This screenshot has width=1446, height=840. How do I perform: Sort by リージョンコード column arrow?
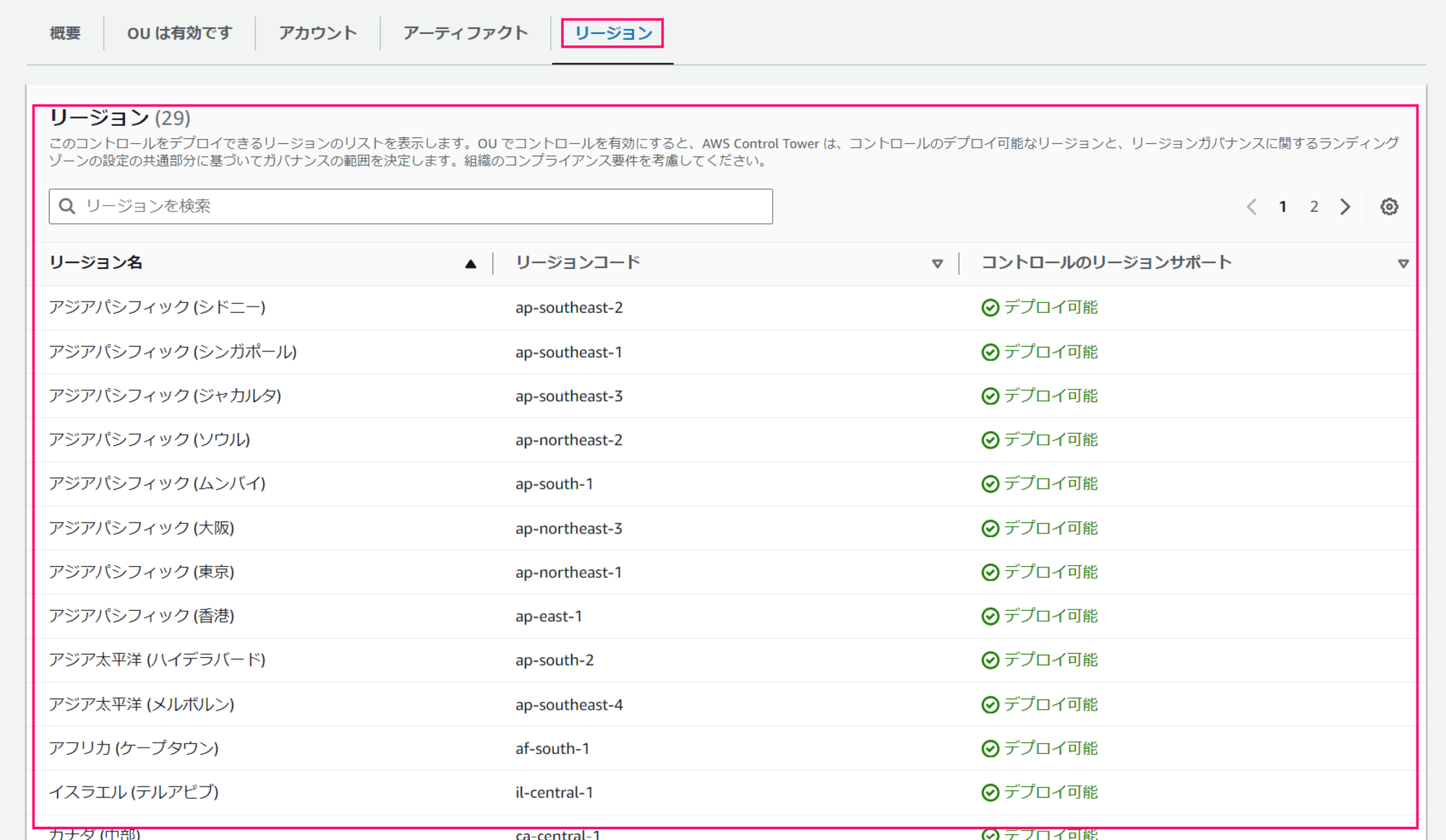[x=937, y=264]
